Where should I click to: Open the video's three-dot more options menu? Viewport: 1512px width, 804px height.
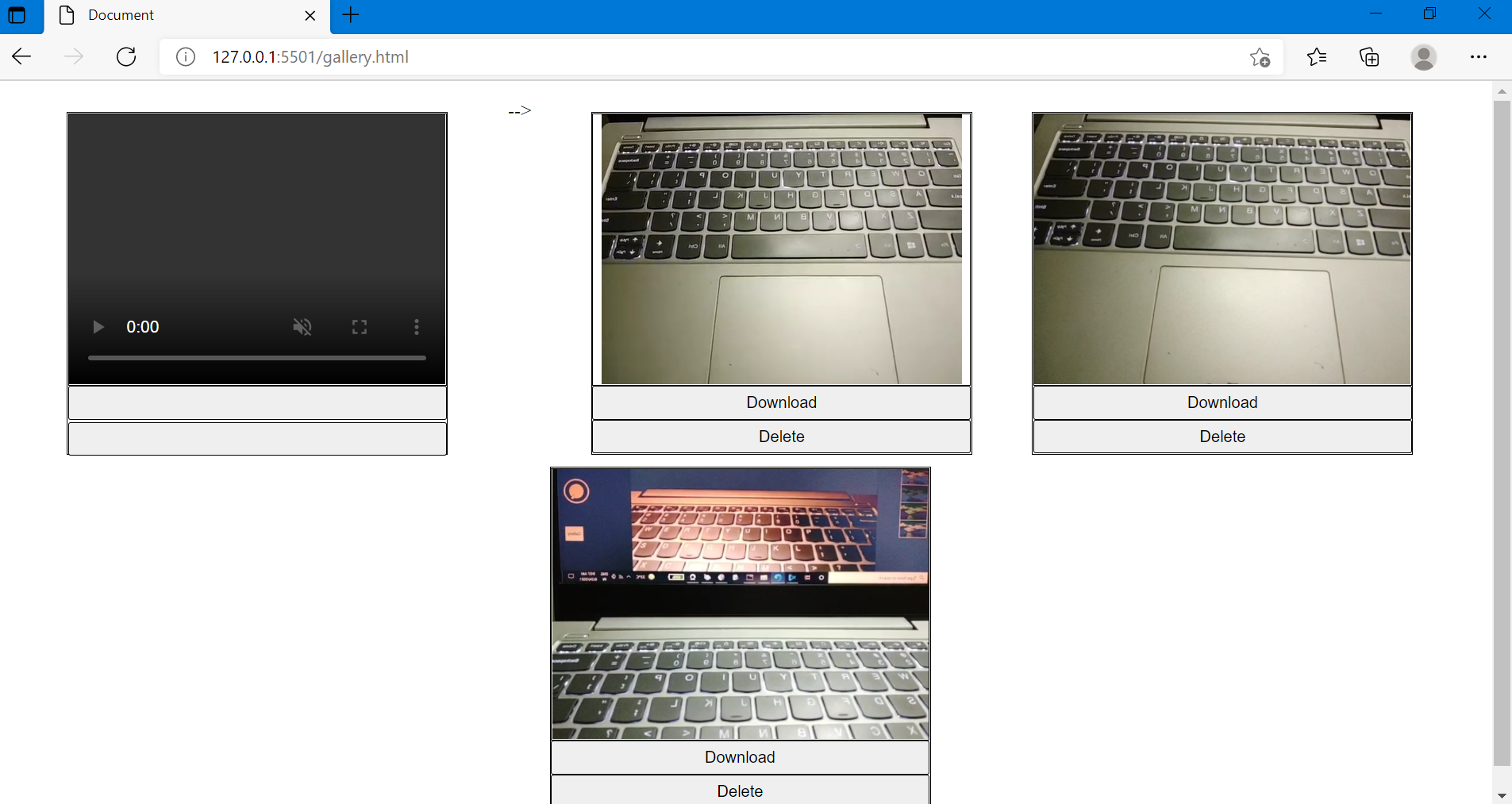pyautogui.click(x=417, y=327)
